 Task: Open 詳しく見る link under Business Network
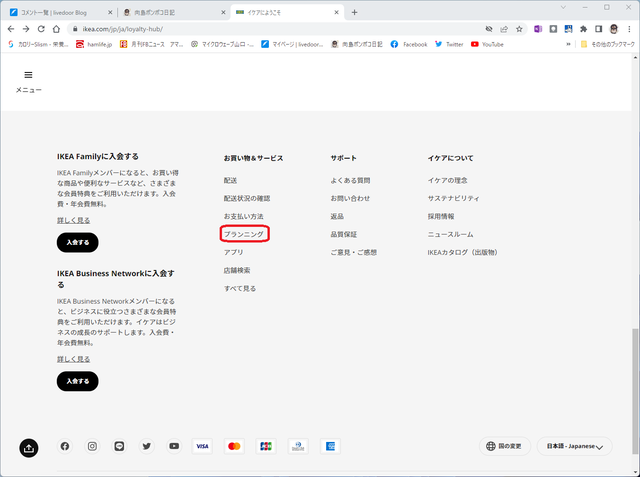73,359
